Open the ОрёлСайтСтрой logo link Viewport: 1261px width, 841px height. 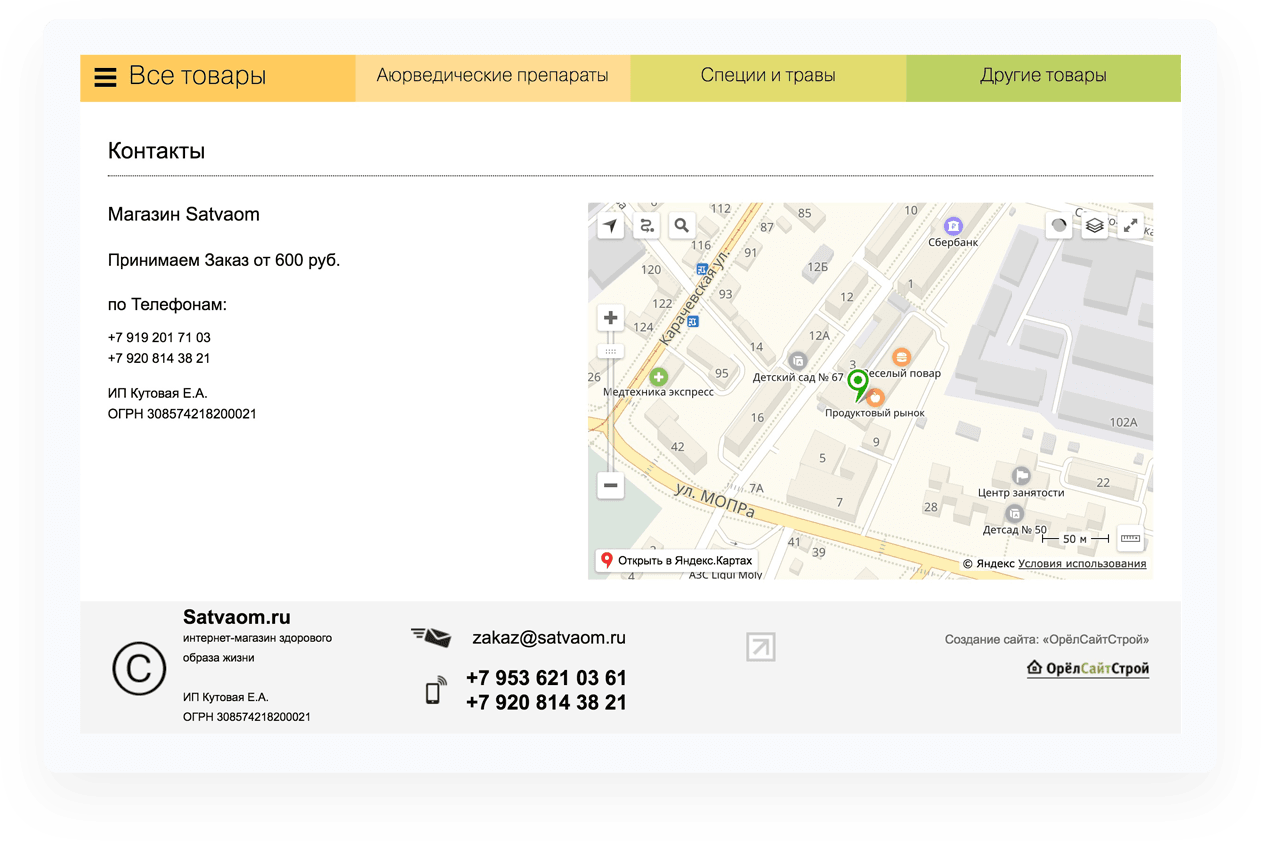click(x=1088, y=669)
